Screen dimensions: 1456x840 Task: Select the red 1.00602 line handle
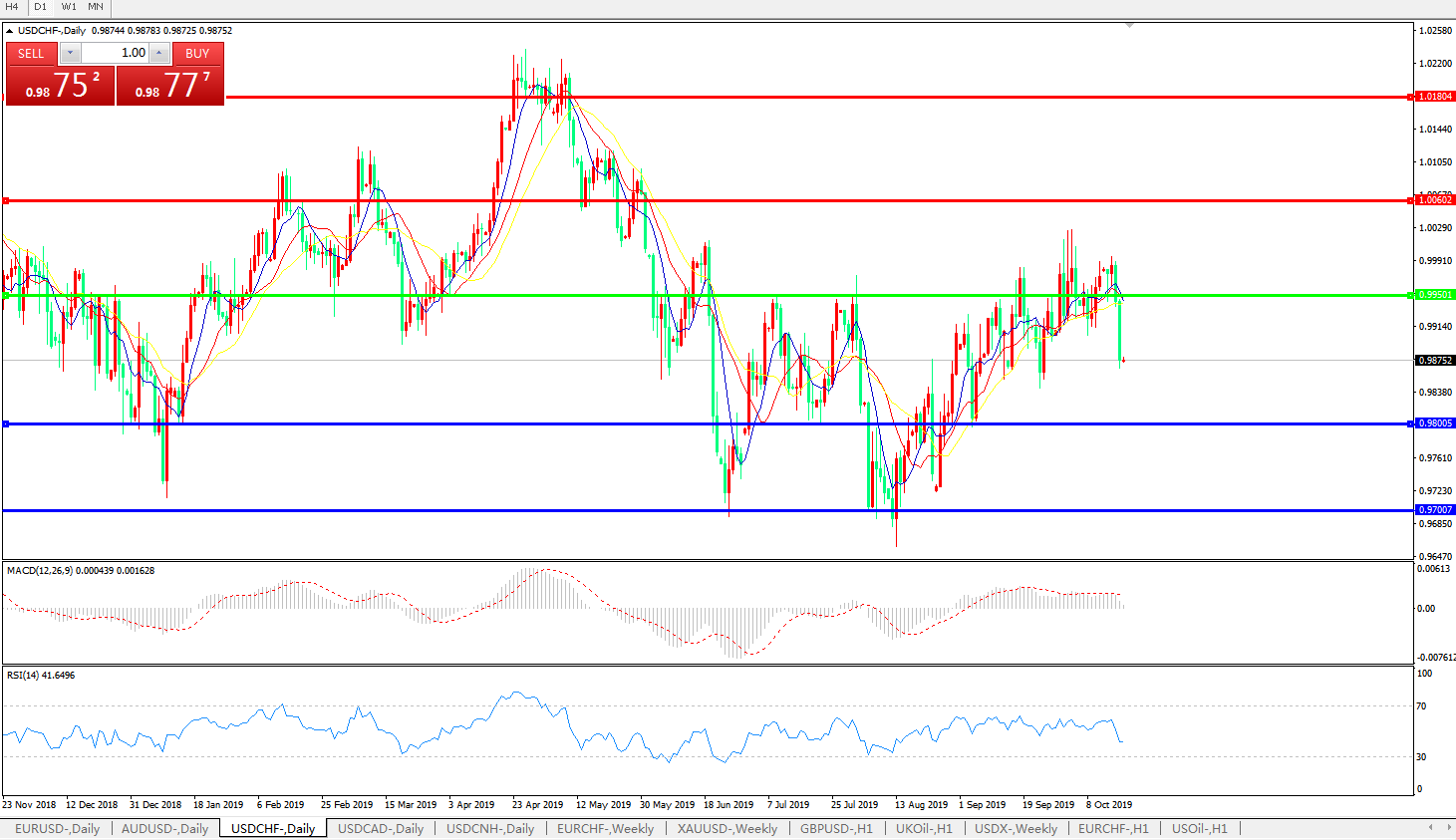pyautogui.click(x=6, y=201)
